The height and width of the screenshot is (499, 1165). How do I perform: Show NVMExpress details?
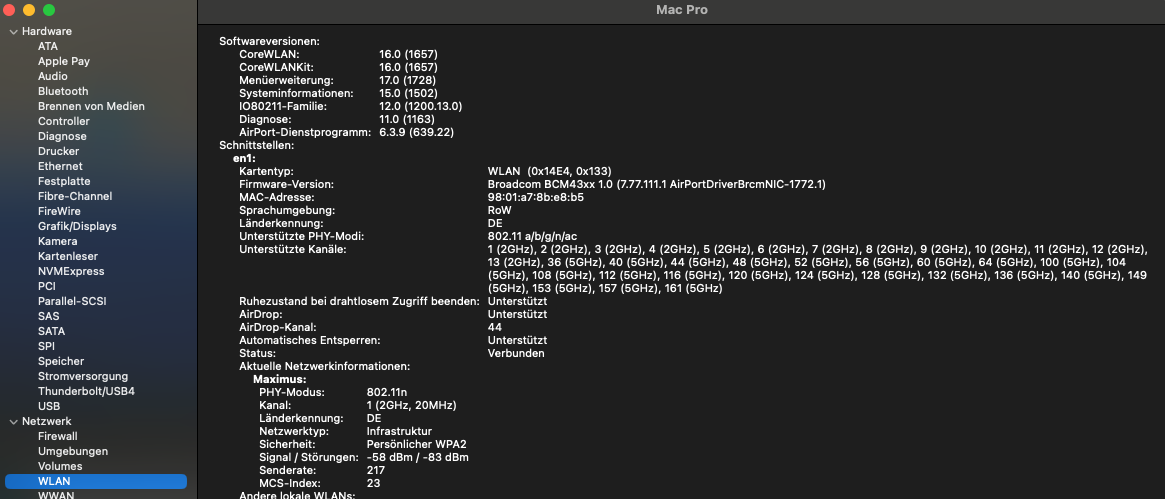pyautogui.click(x=71, y=271)
